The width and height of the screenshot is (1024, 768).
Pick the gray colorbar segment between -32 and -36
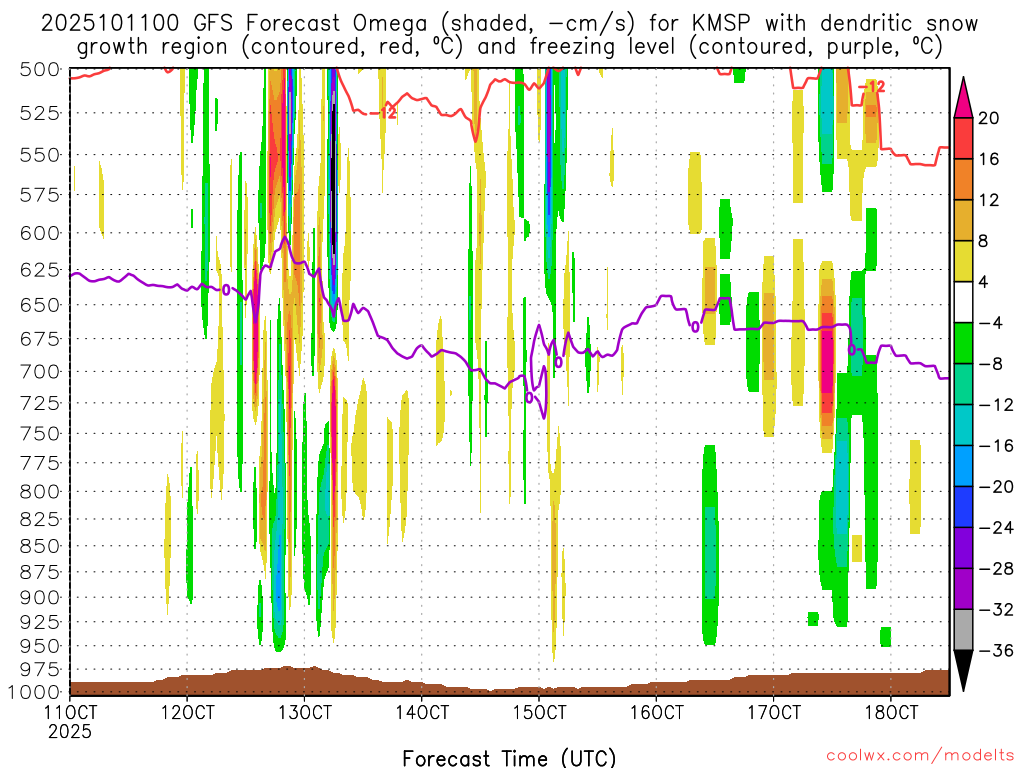pos(964,630)
